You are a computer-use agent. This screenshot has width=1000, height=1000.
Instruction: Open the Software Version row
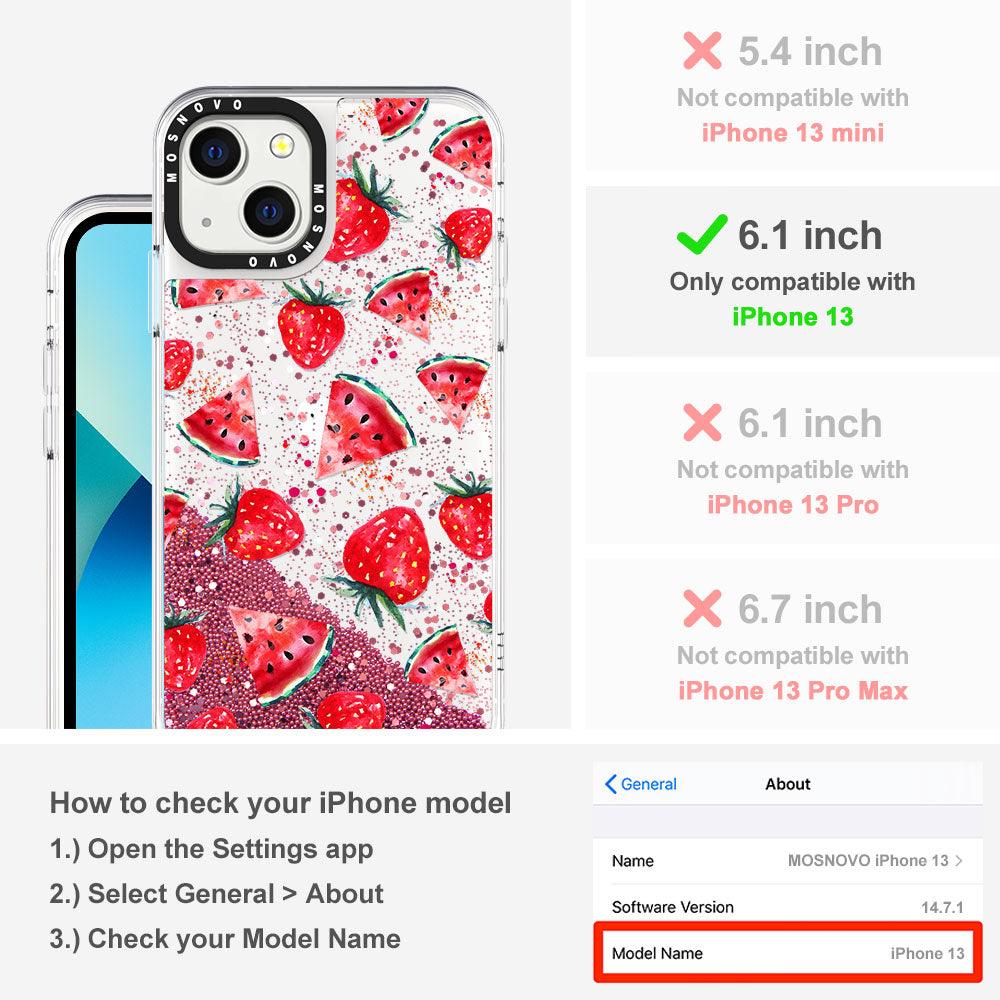point(788,906)
